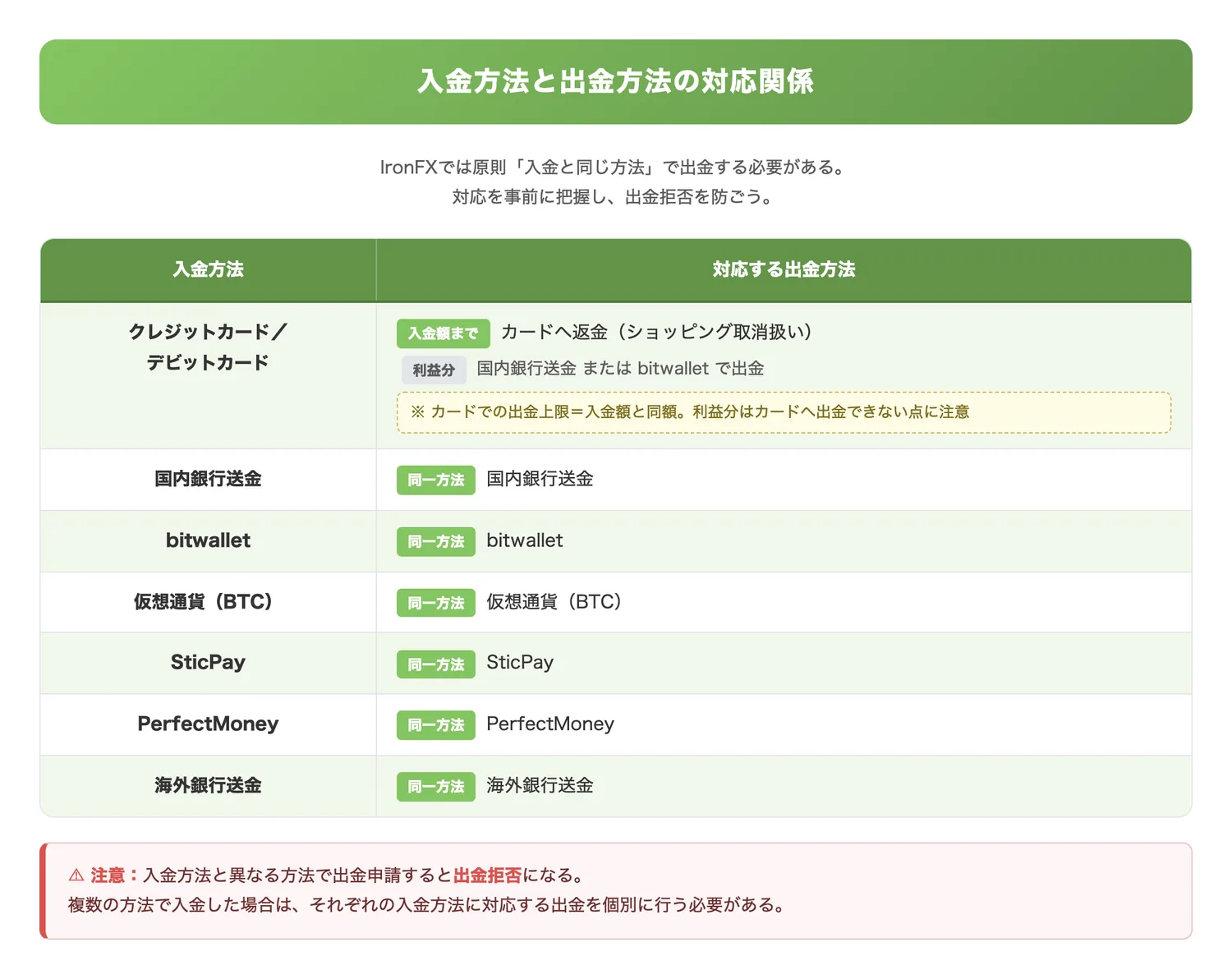Select the クレジットカード／デビットカード deposit cell
The image size is (1232, 979).
pos(209,375)
